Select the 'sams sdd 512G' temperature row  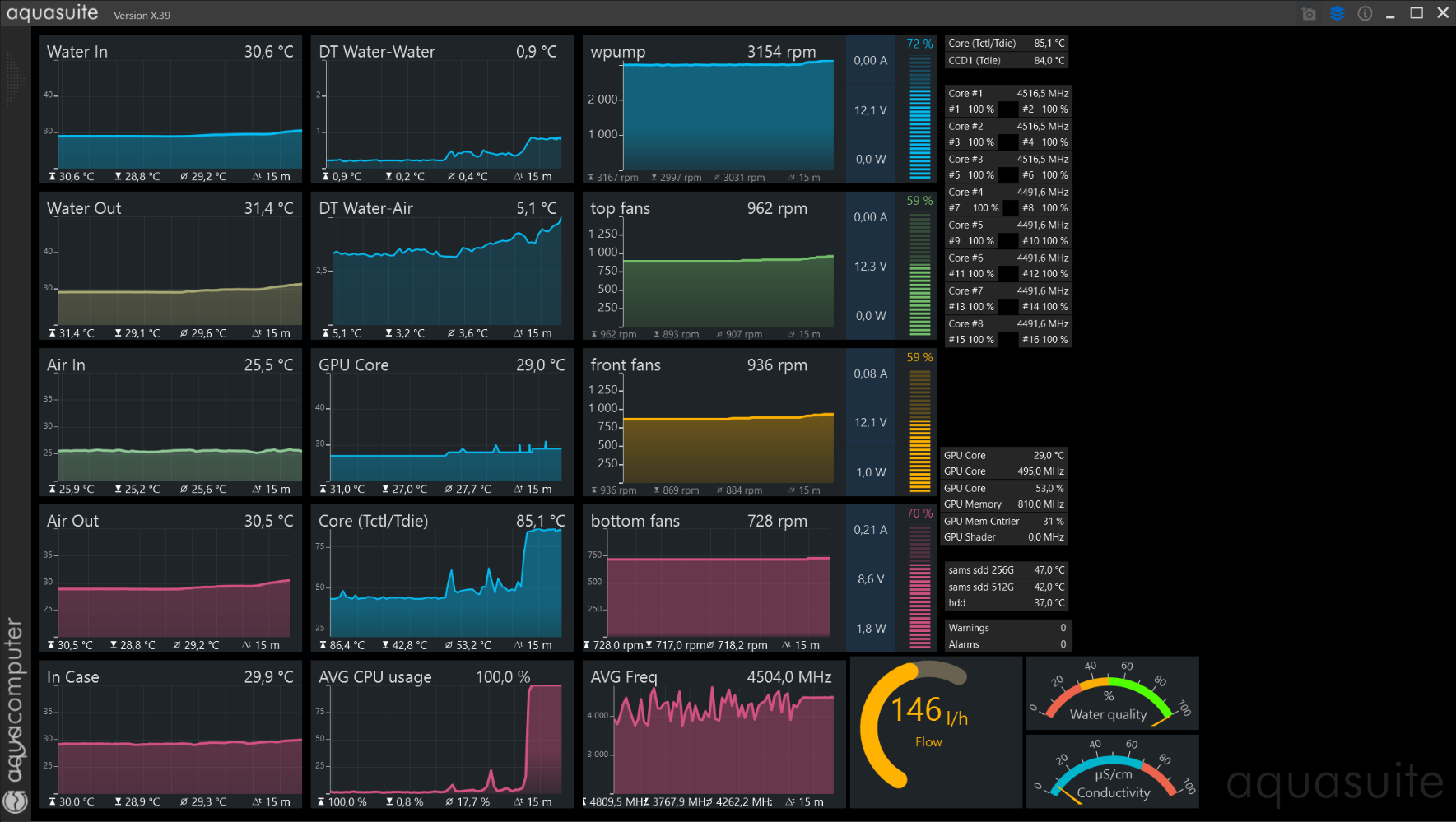1007,587
